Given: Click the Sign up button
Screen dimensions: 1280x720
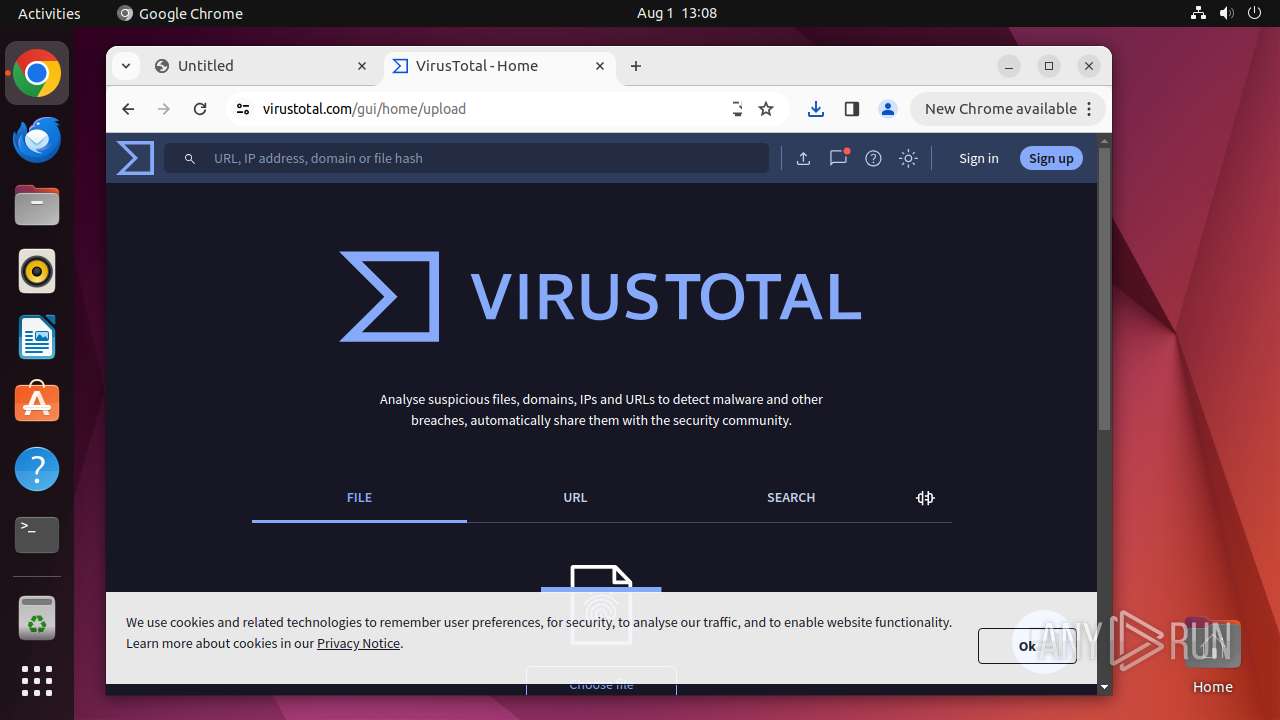Looking at the screenshot, I should point(1051,158).
